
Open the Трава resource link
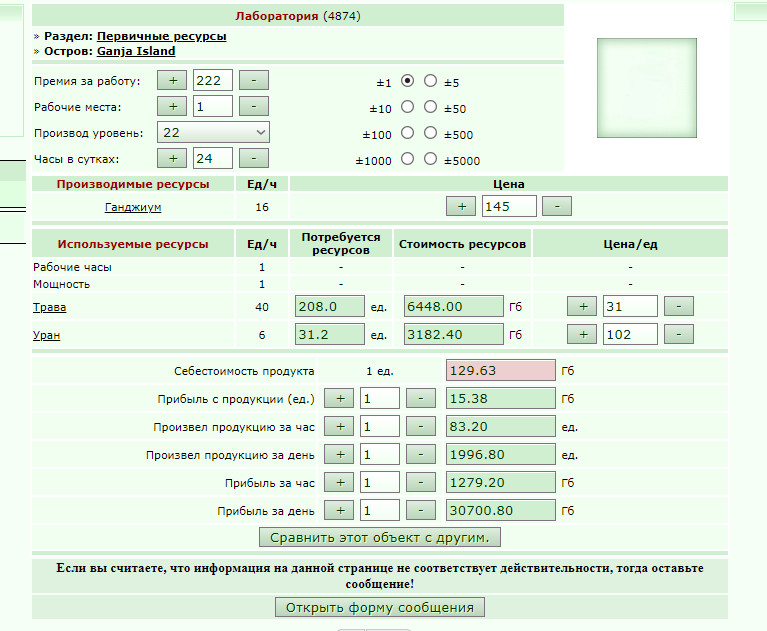[49, 307]
